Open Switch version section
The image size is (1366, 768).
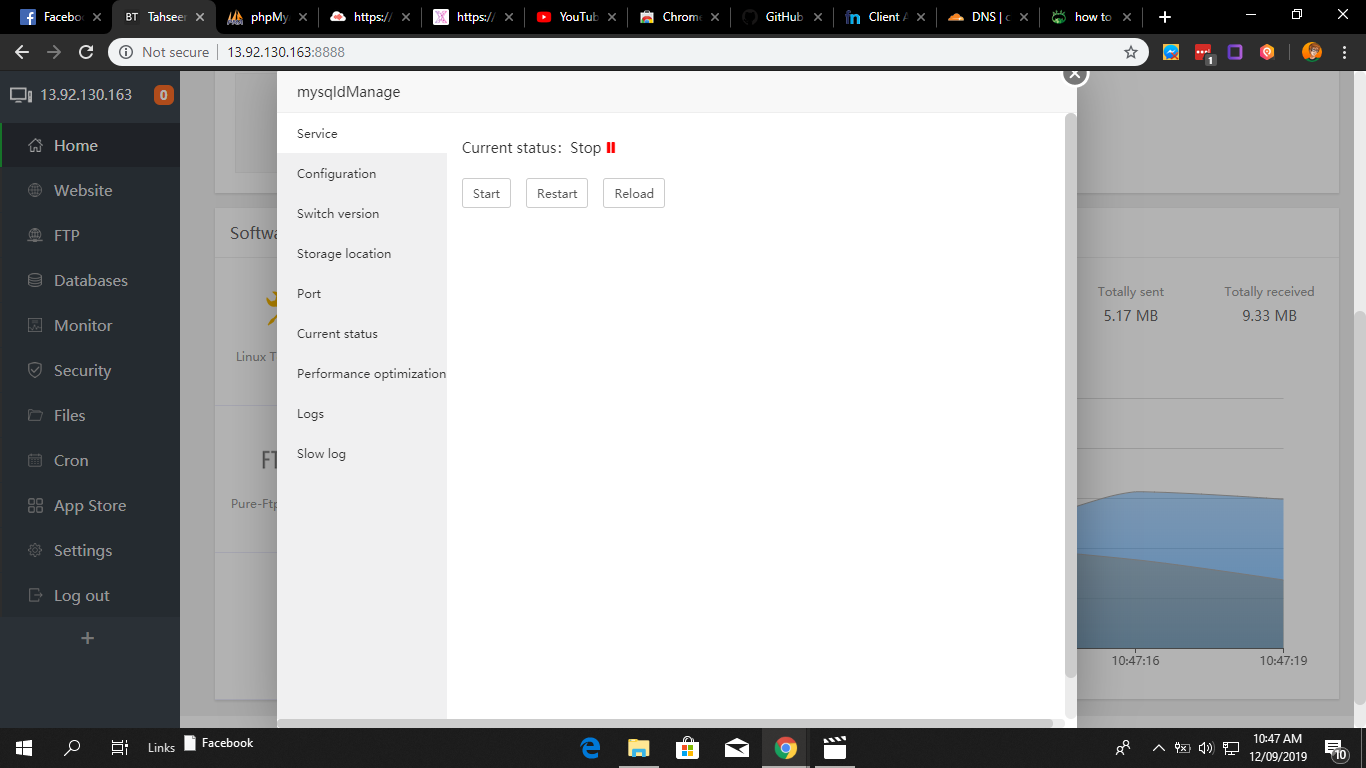tap(338, 214)
